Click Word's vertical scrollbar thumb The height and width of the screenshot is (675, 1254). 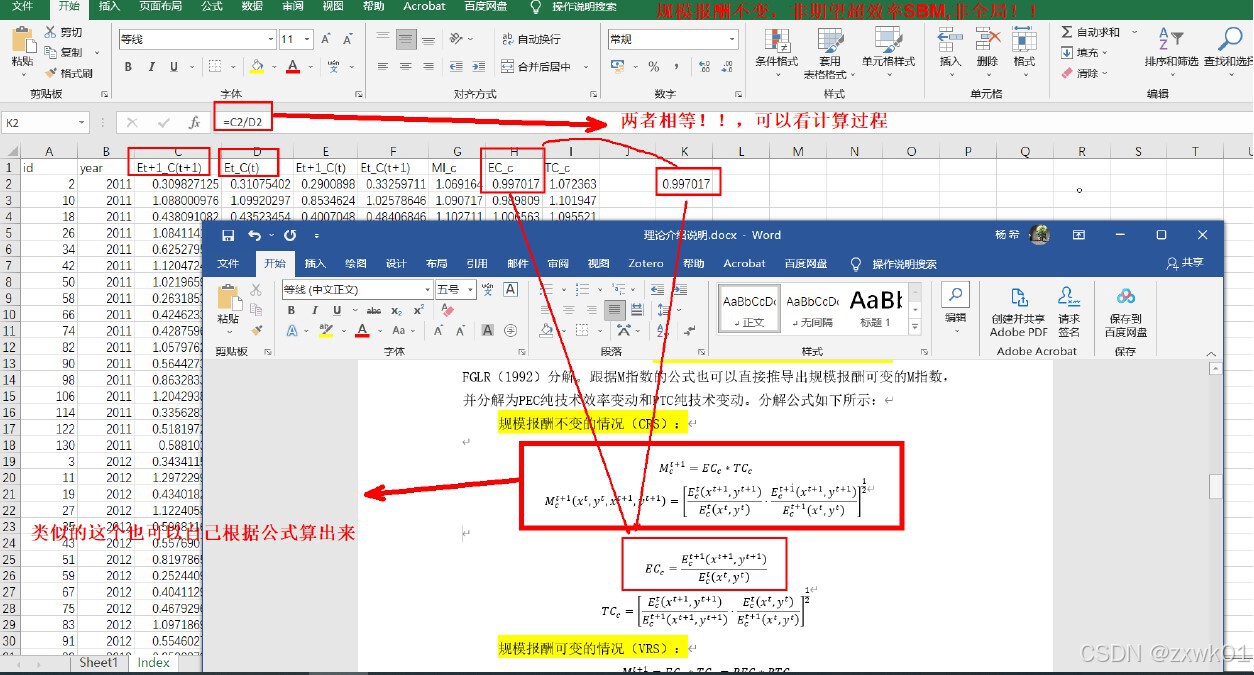point(1215,486)
